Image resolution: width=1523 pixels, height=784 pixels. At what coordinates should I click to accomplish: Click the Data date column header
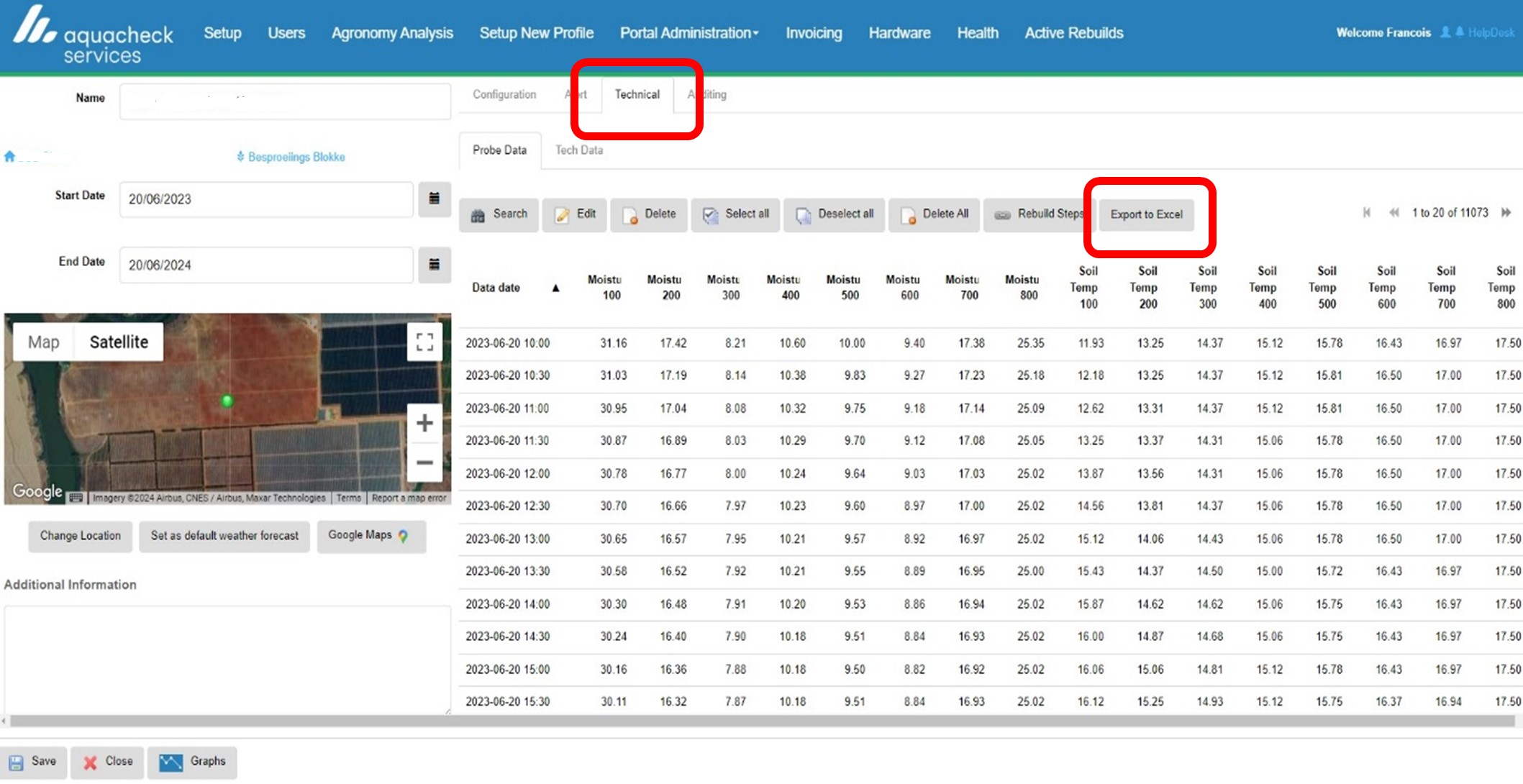coord(496,288)
